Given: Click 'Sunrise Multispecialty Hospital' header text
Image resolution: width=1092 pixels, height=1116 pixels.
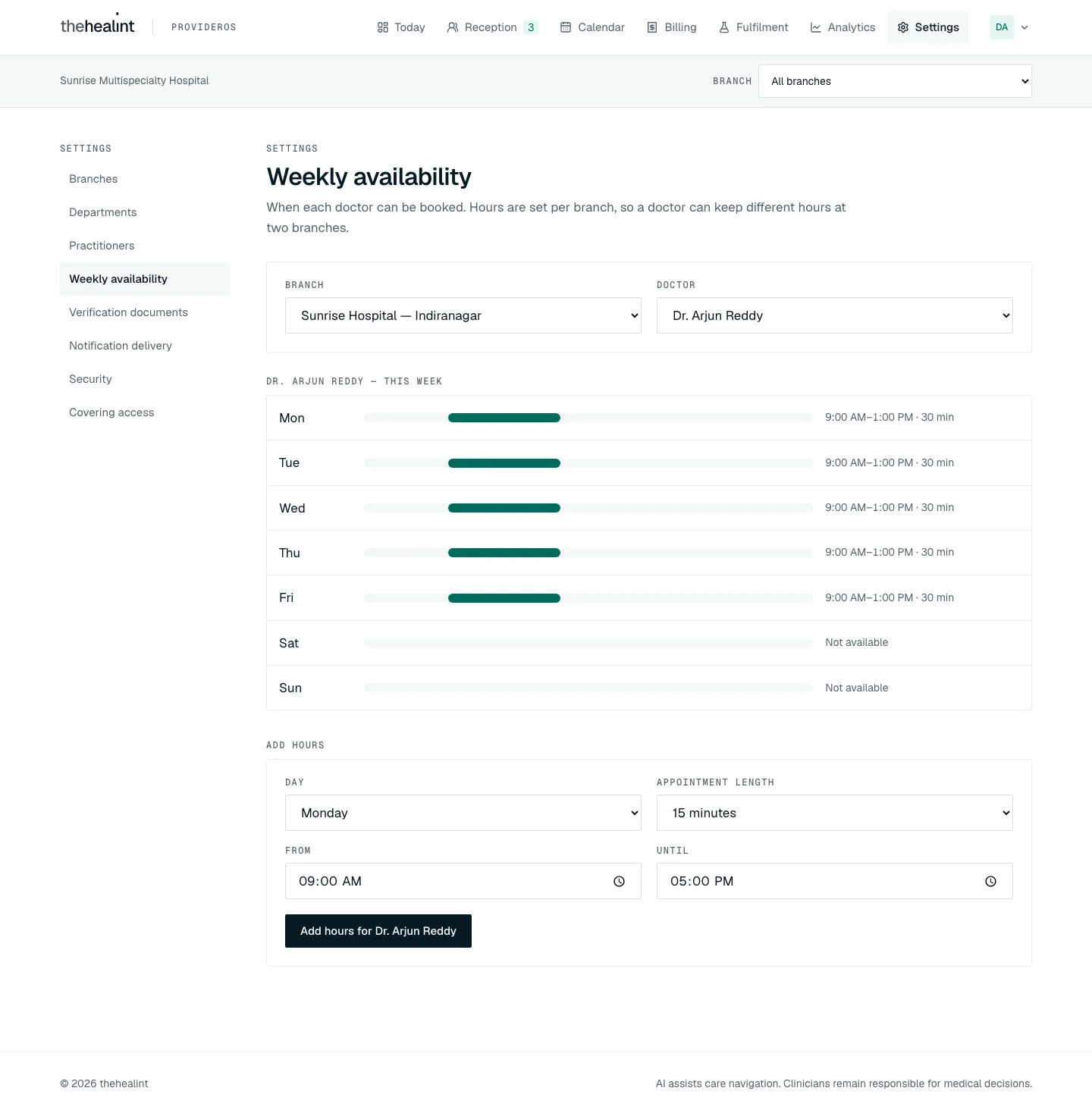Looking at the screenshot, I should tap(134, 80).
